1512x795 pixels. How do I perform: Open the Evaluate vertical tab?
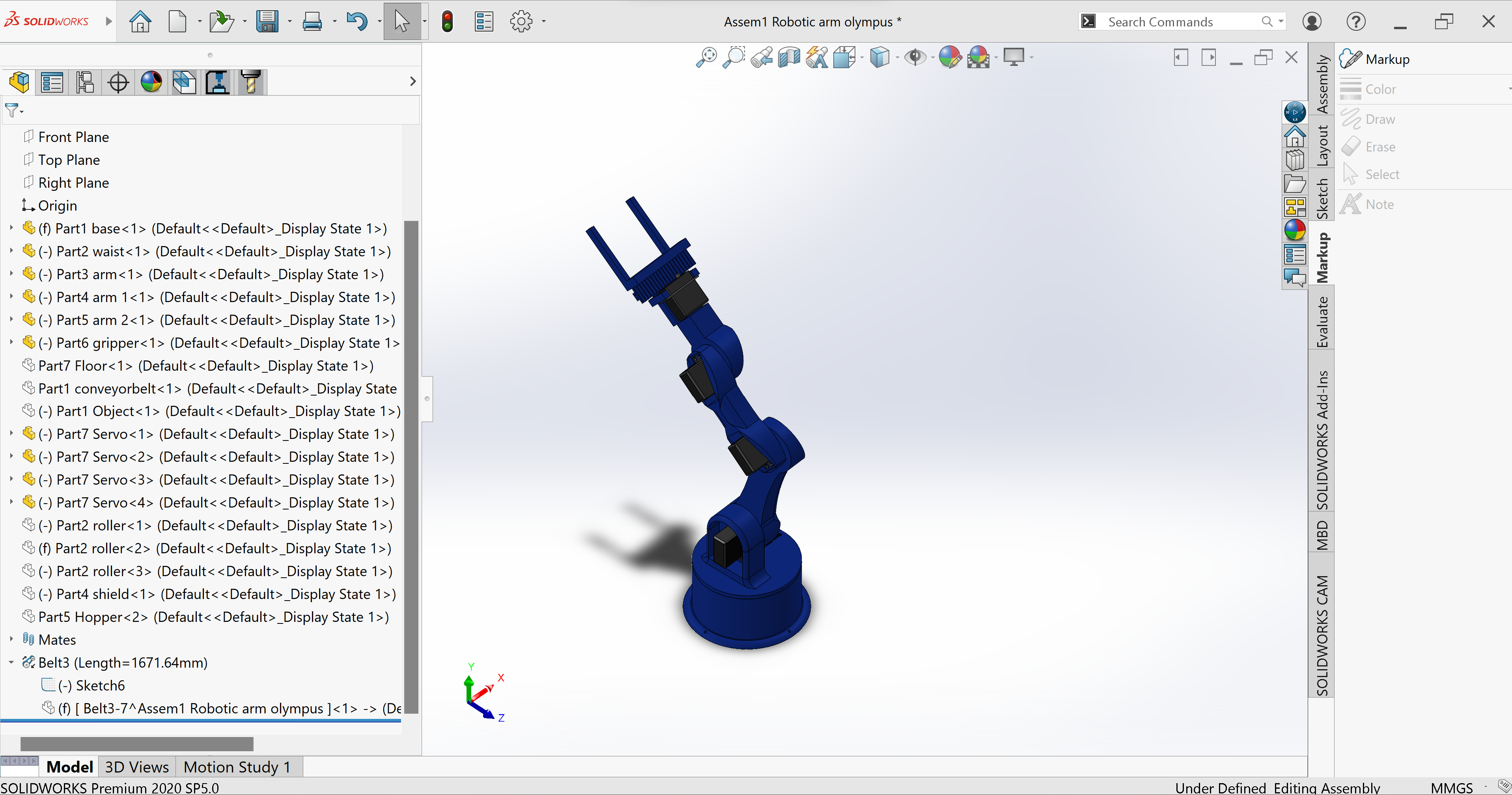1322,321
